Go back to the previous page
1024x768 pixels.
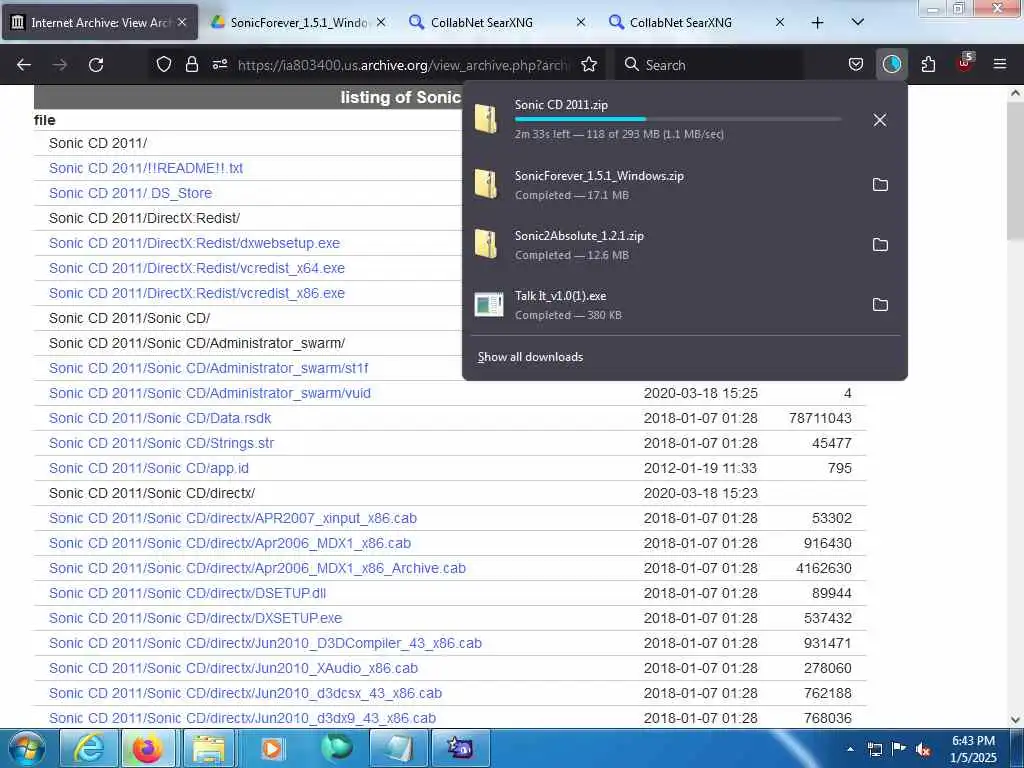(24, 65)
